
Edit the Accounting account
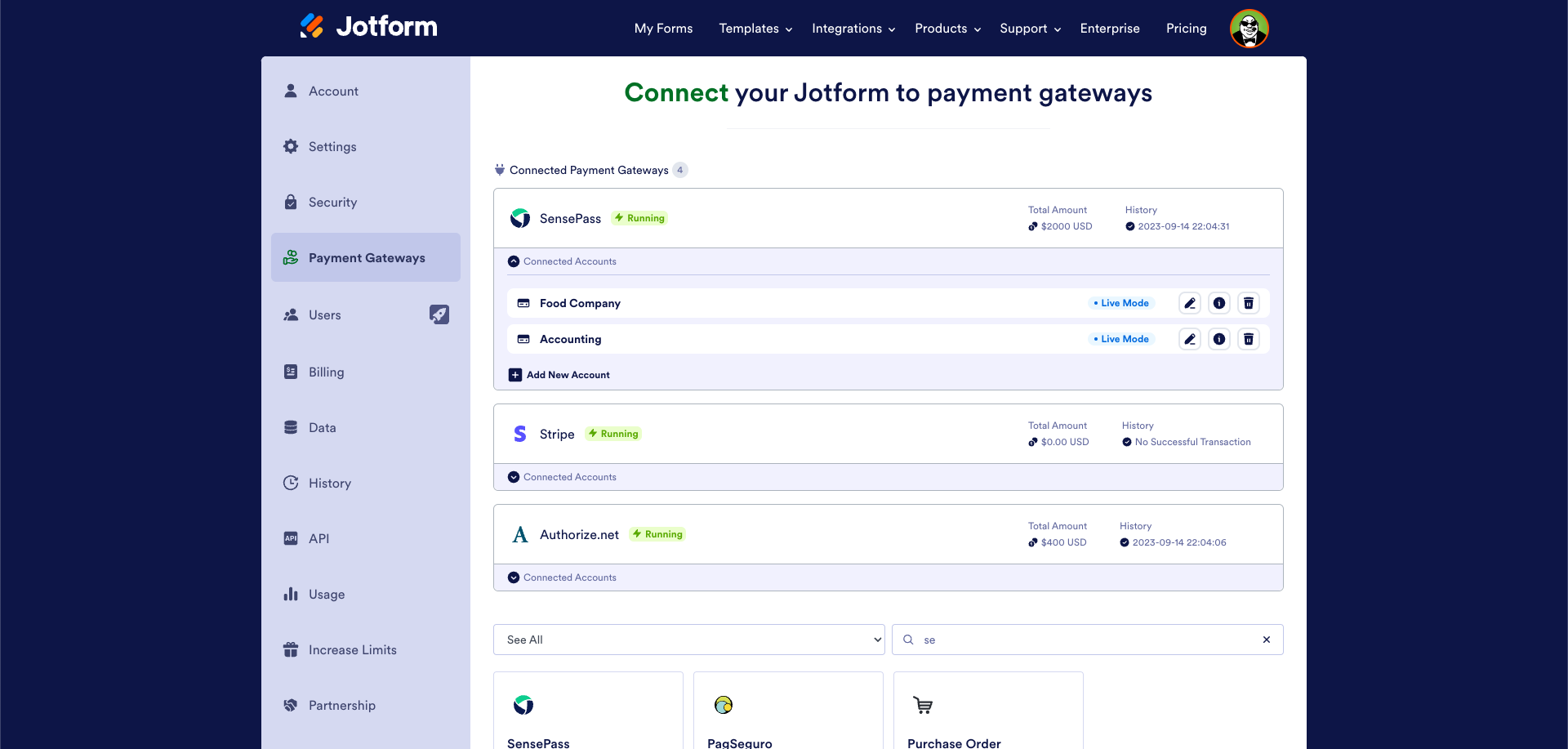point(1190,339)
